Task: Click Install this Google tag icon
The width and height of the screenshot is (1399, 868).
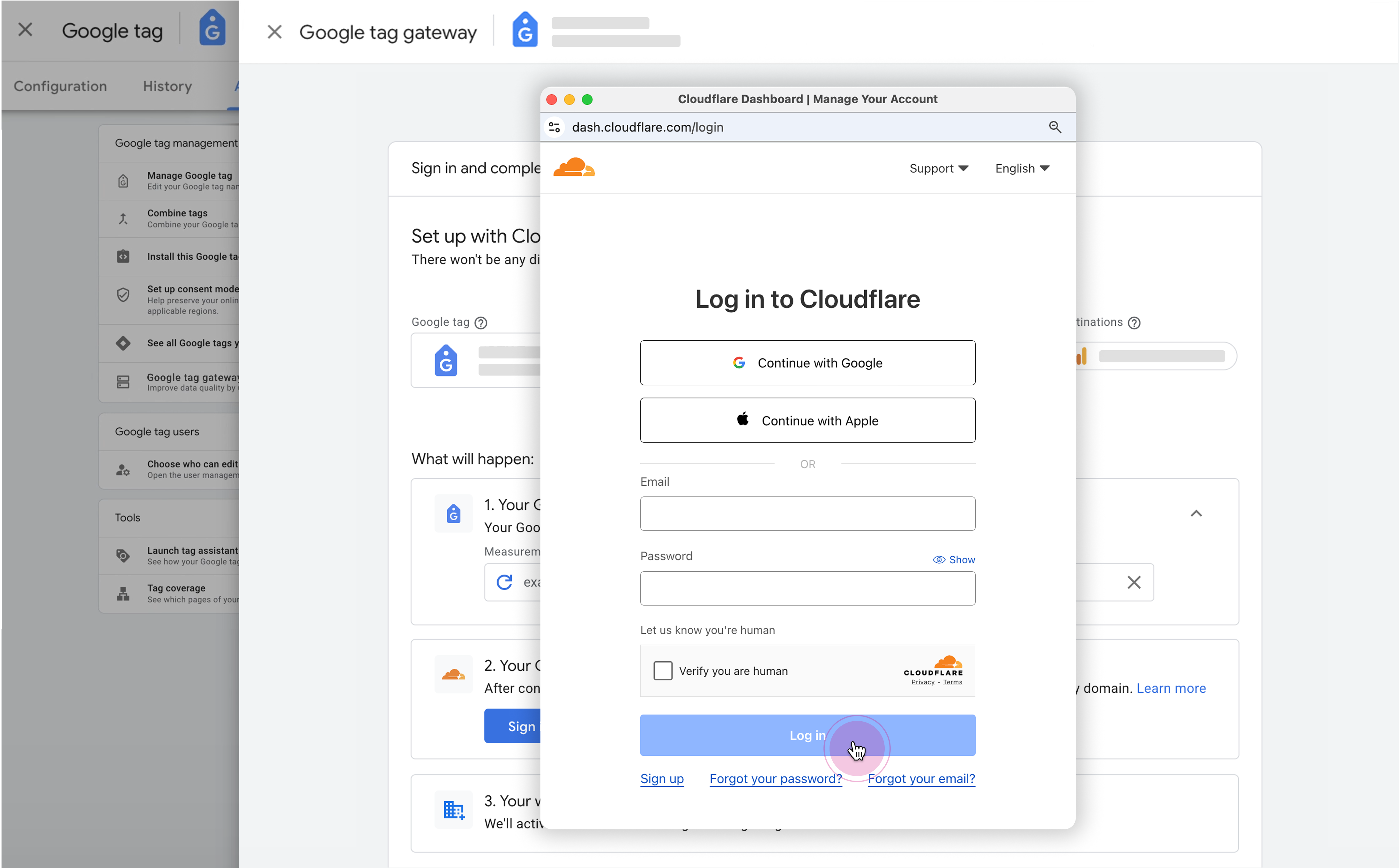Action: [123, 256]
